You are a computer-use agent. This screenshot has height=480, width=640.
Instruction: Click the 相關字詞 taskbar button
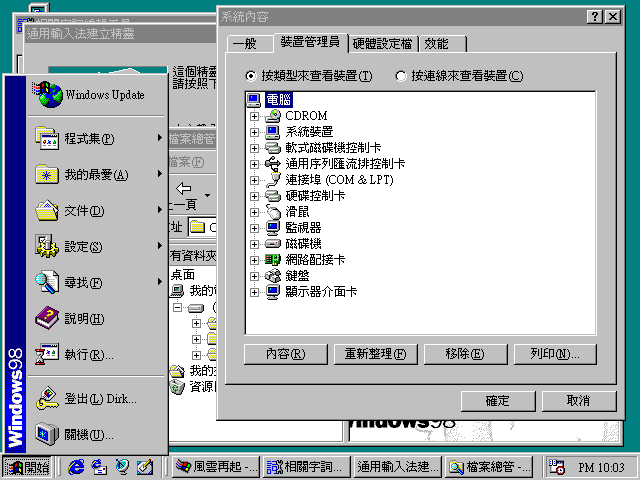[x=307, y=467]
